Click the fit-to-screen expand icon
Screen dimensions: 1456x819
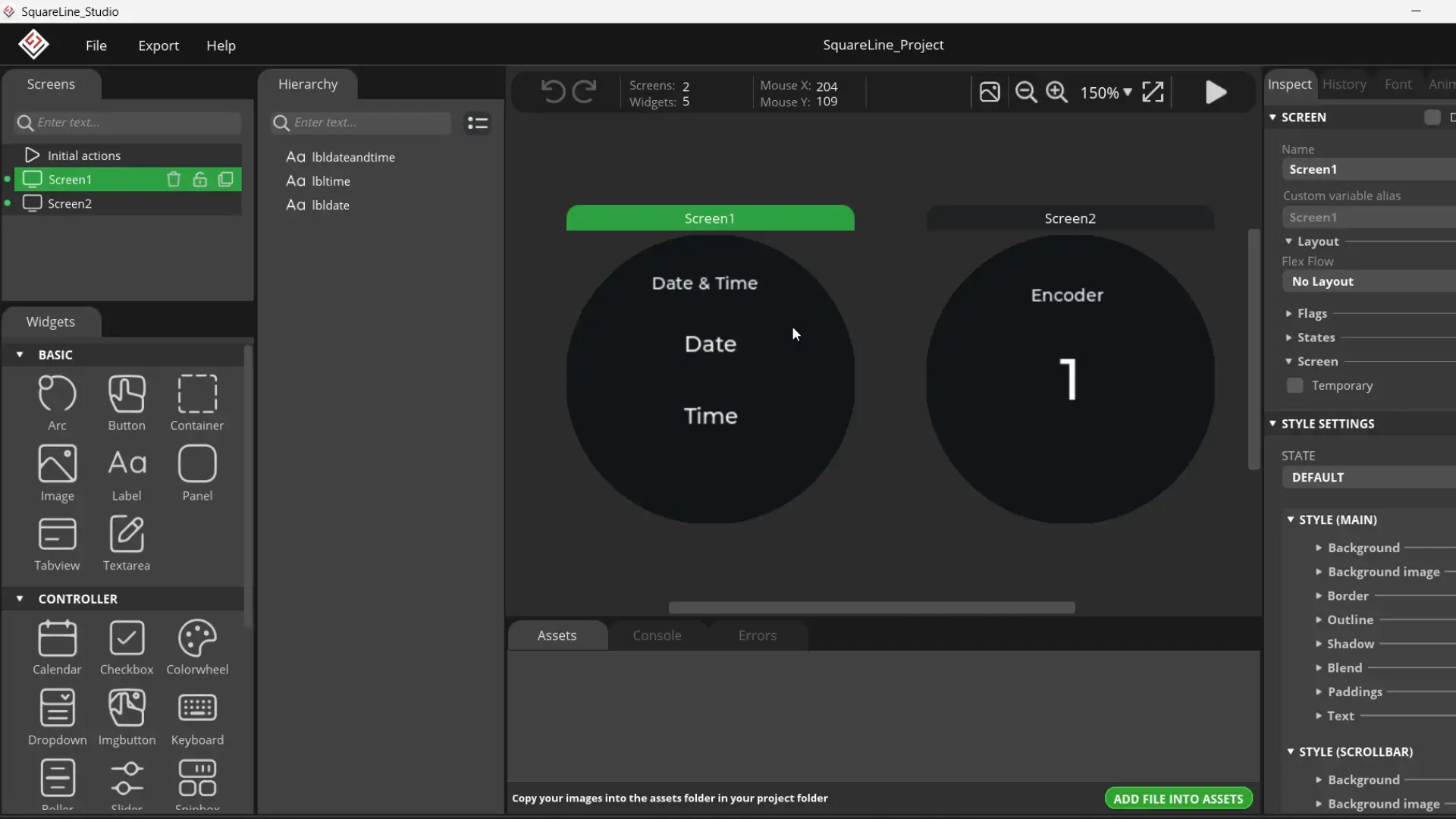click(x=1153, y=93)
